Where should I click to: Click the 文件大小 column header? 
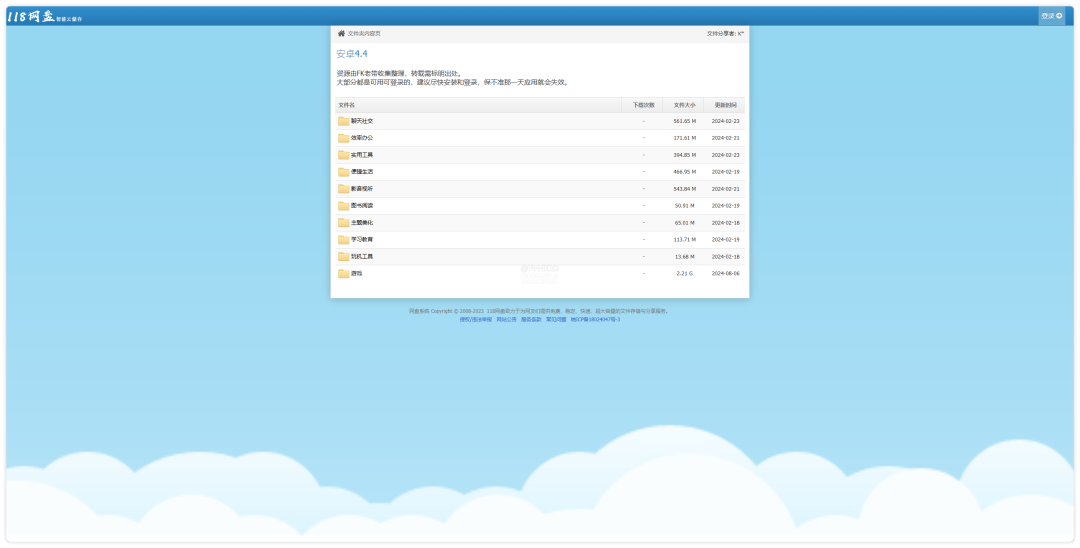684,105
